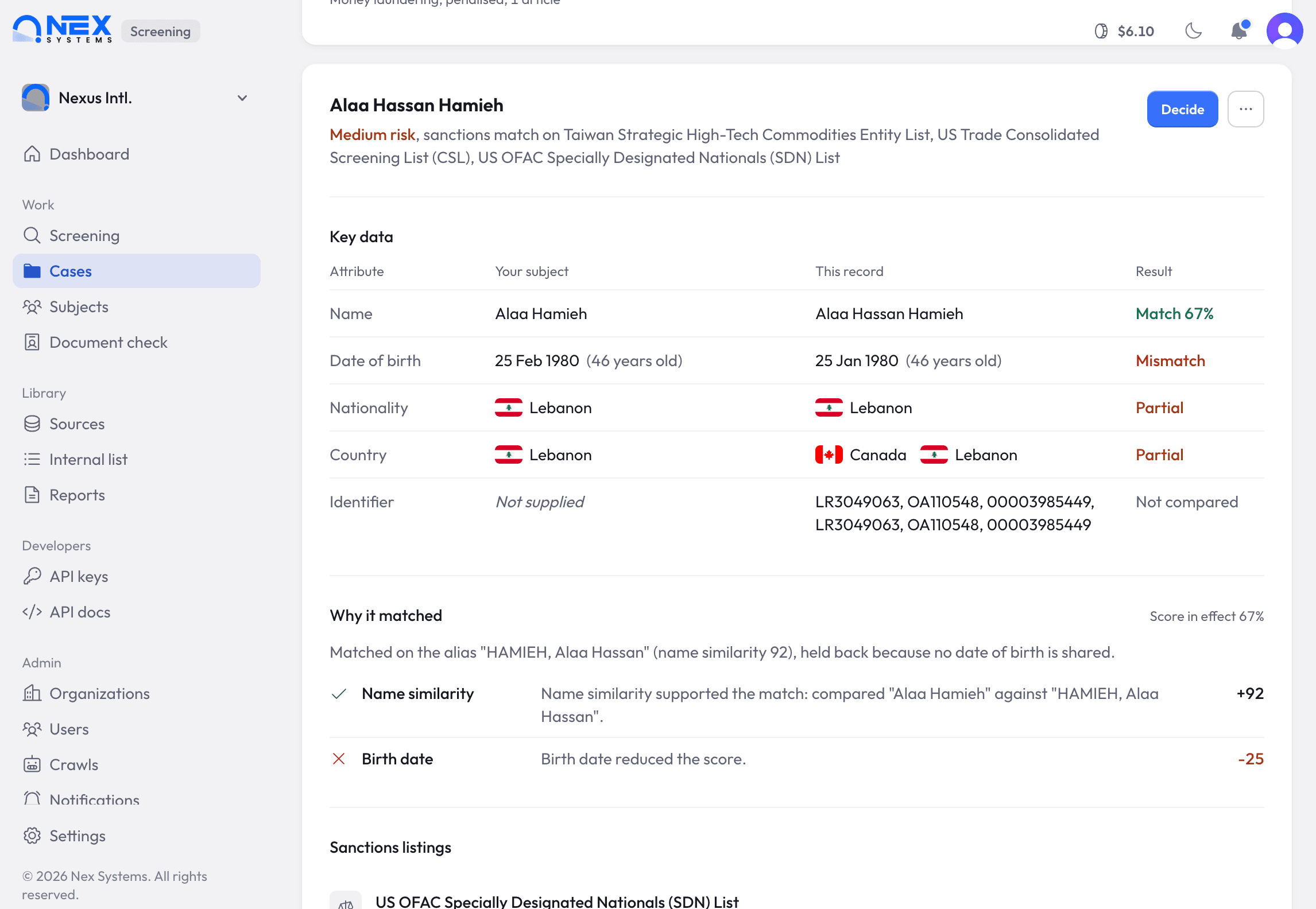Image resolution: width=1316 pixels, height=909 pixels.
Task: Select the Alaa Hassan Hamieh heading
Action: point(416,105)
